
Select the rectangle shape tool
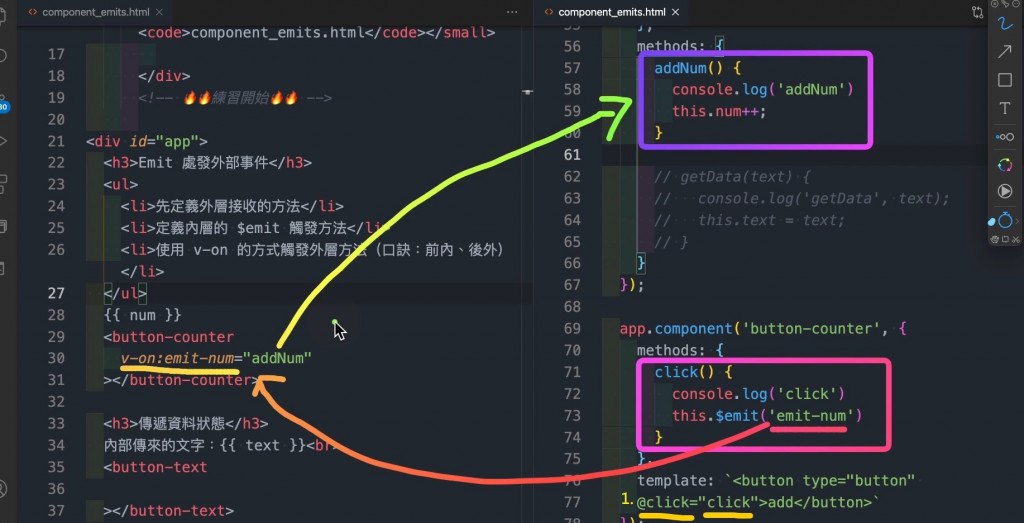tap(1004, 80)
